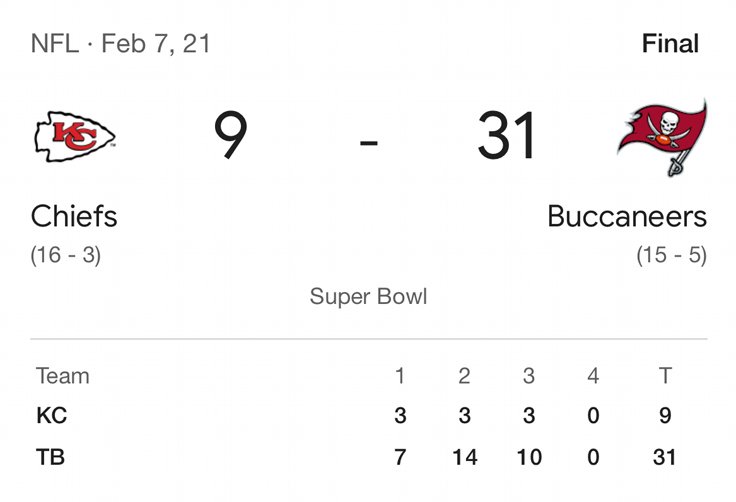
Task: Click the Buccaneers (15 - 5) record
Action: coord(672,255)
